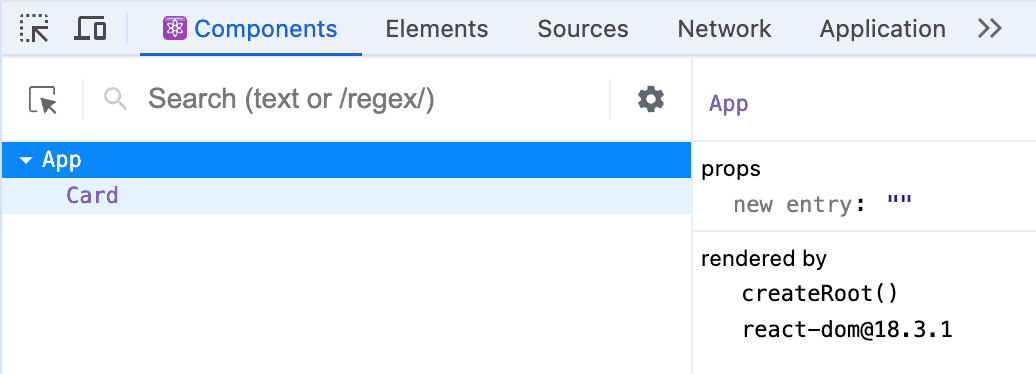Show more tabs with the double chevron

click(990, 28)
